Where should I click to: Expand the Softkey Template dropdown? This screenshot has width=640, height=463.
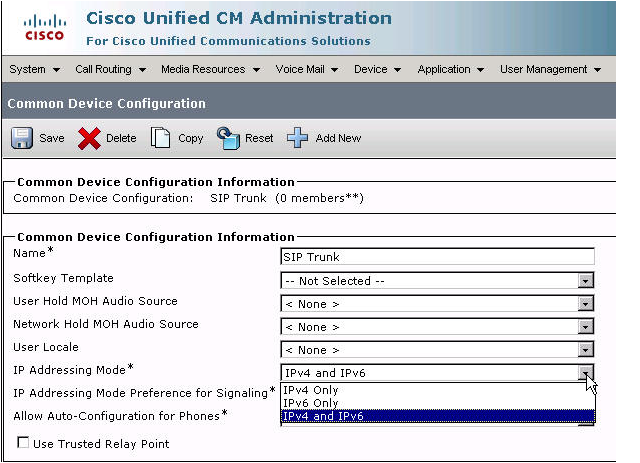[x=585, y=281]
